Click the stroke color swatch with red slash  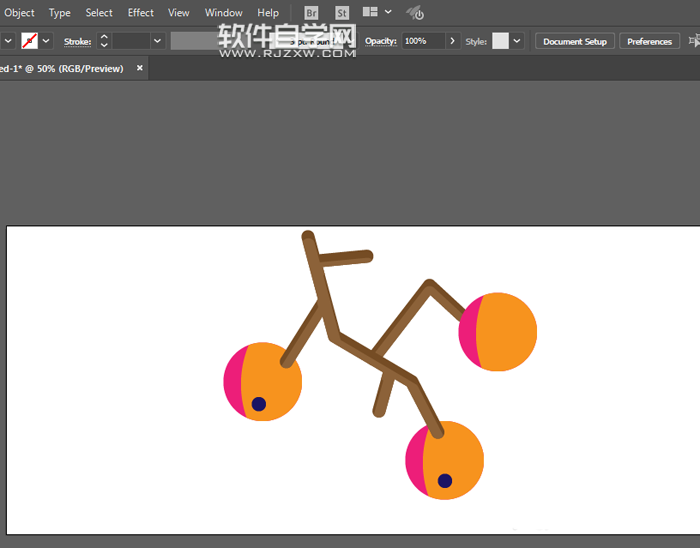coord(30,41)
